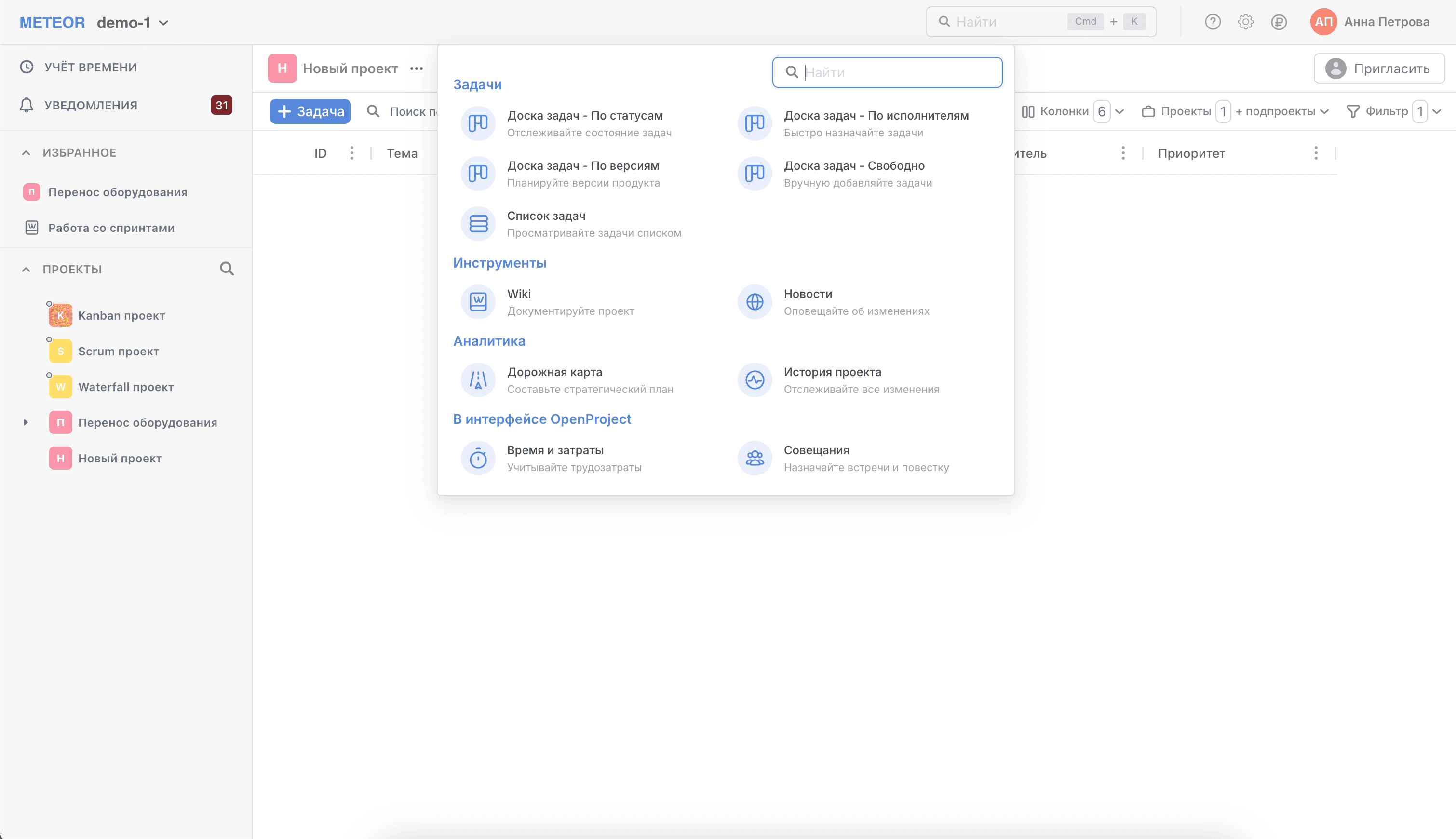Open Перенос оборудования in ИЗБРАННОЕ
This screenshot has height=839, width=1456.
tap(118, 192)
